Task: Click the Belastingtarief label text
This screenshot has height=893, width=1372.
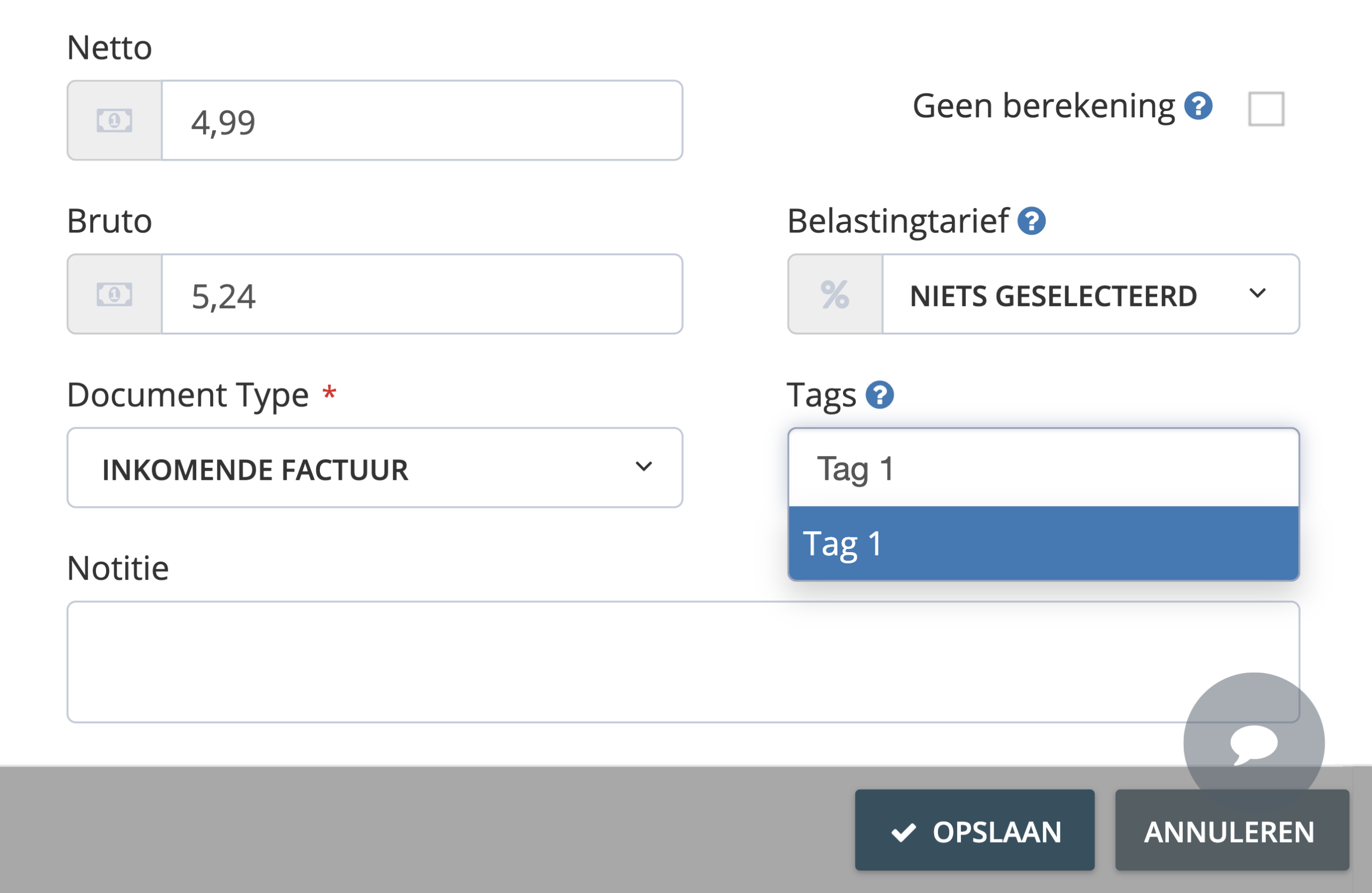Action: 898,221
